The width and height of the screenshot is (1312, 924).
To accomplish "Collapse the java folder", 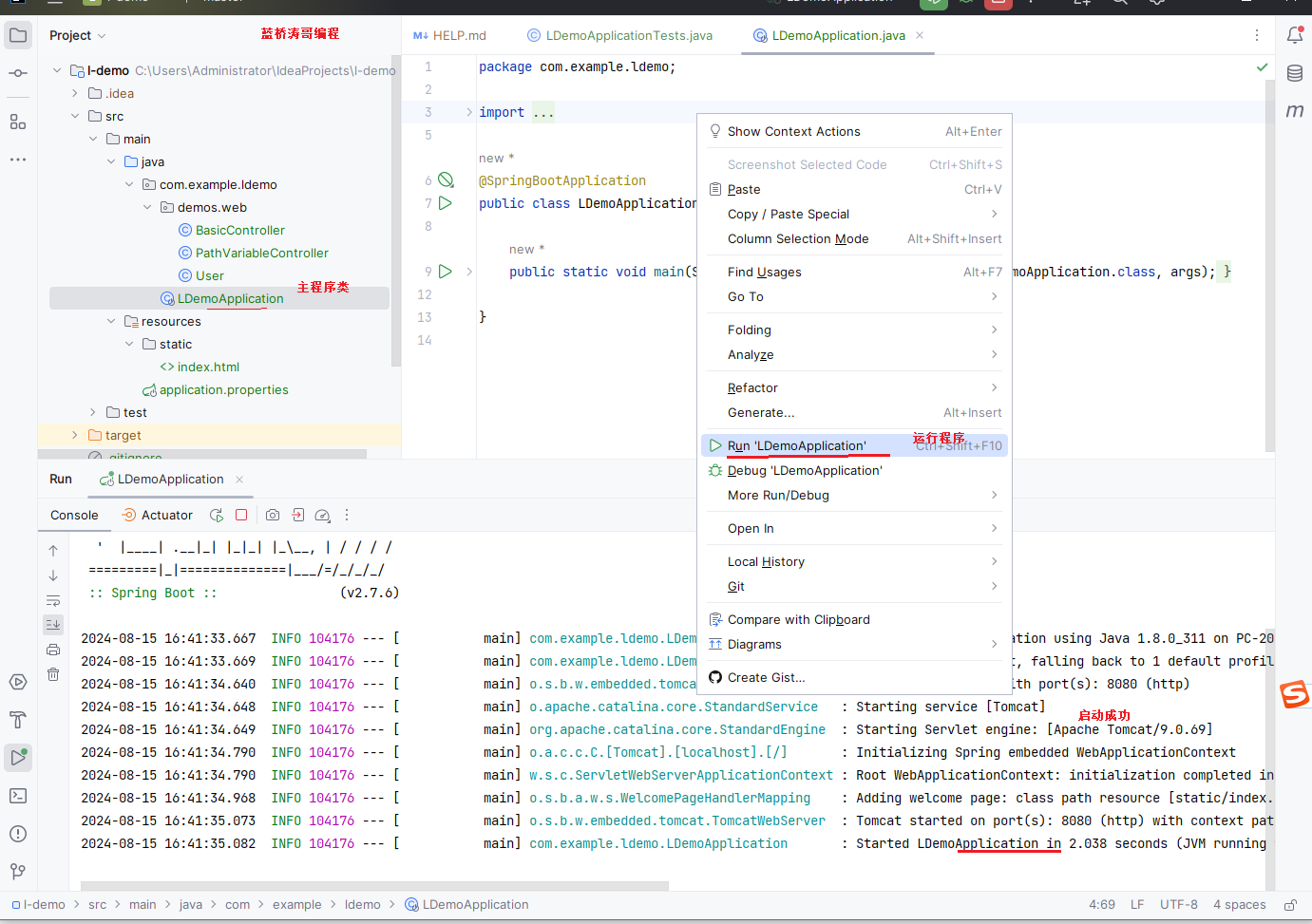I will coord(111,161).
